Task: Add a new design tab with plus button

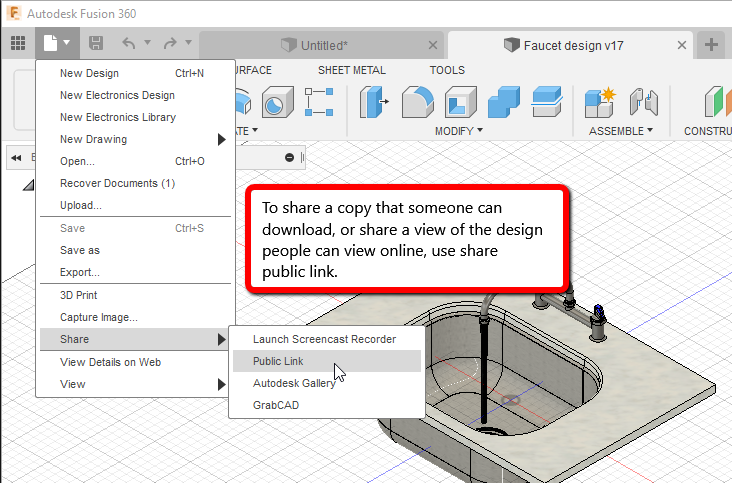Action: 712,44
